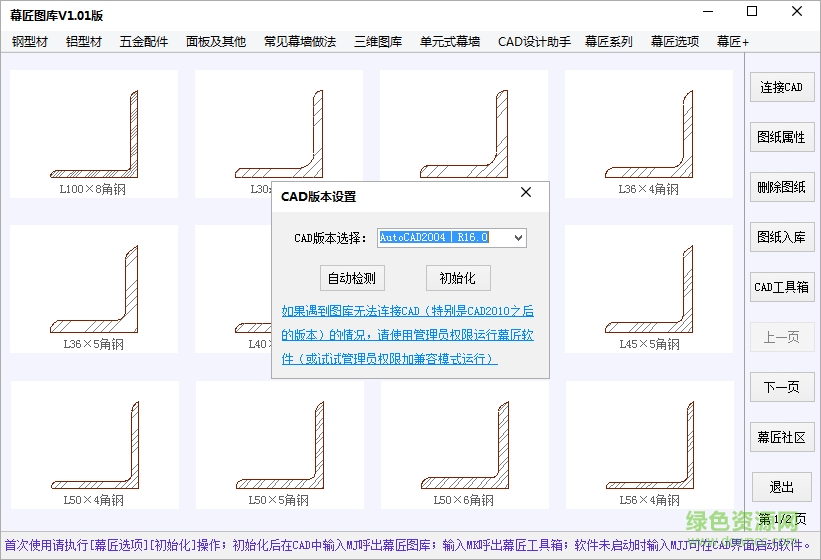Close the CAD版本设置 dialog

526,193
